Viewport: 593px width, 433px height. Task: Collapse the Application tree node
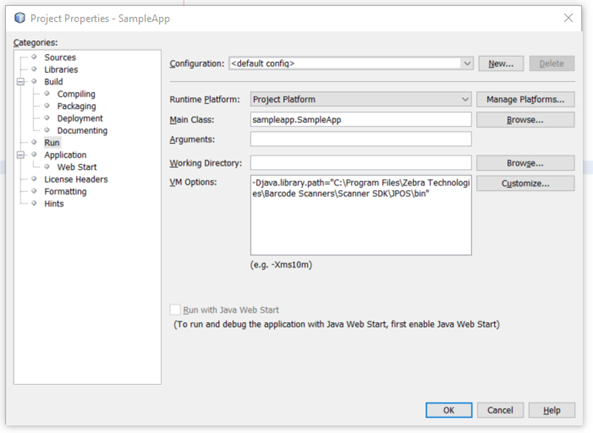(21, 155)
